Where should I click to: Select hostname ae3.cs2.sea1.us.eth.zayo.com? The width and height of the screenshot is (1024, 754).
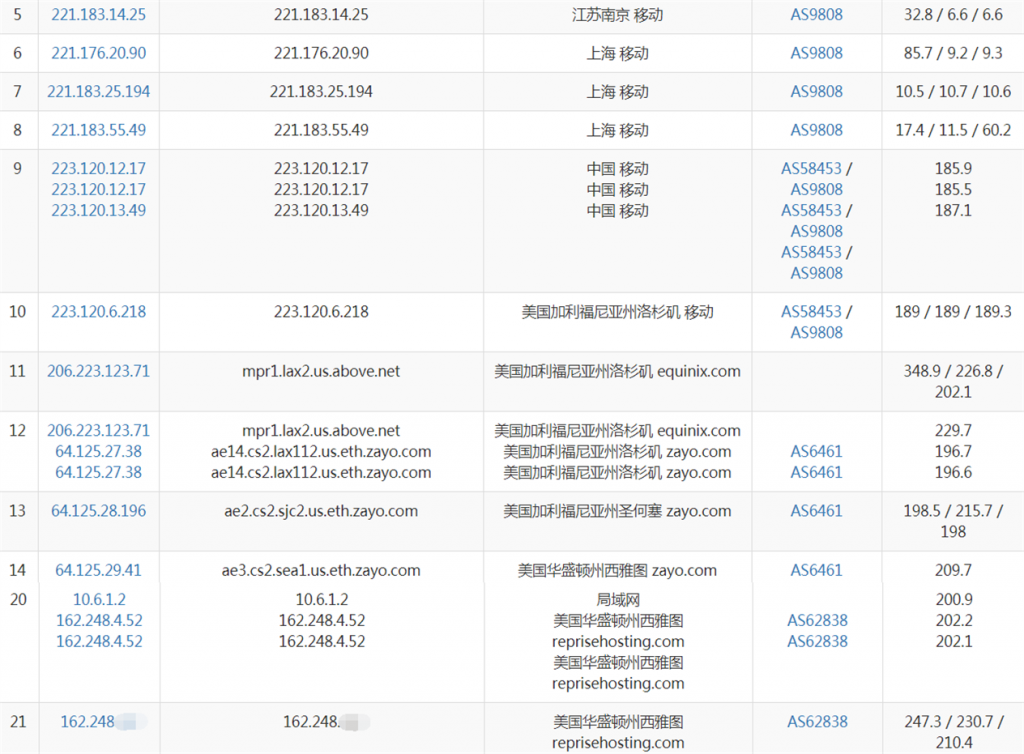click(x=321, y=570)
